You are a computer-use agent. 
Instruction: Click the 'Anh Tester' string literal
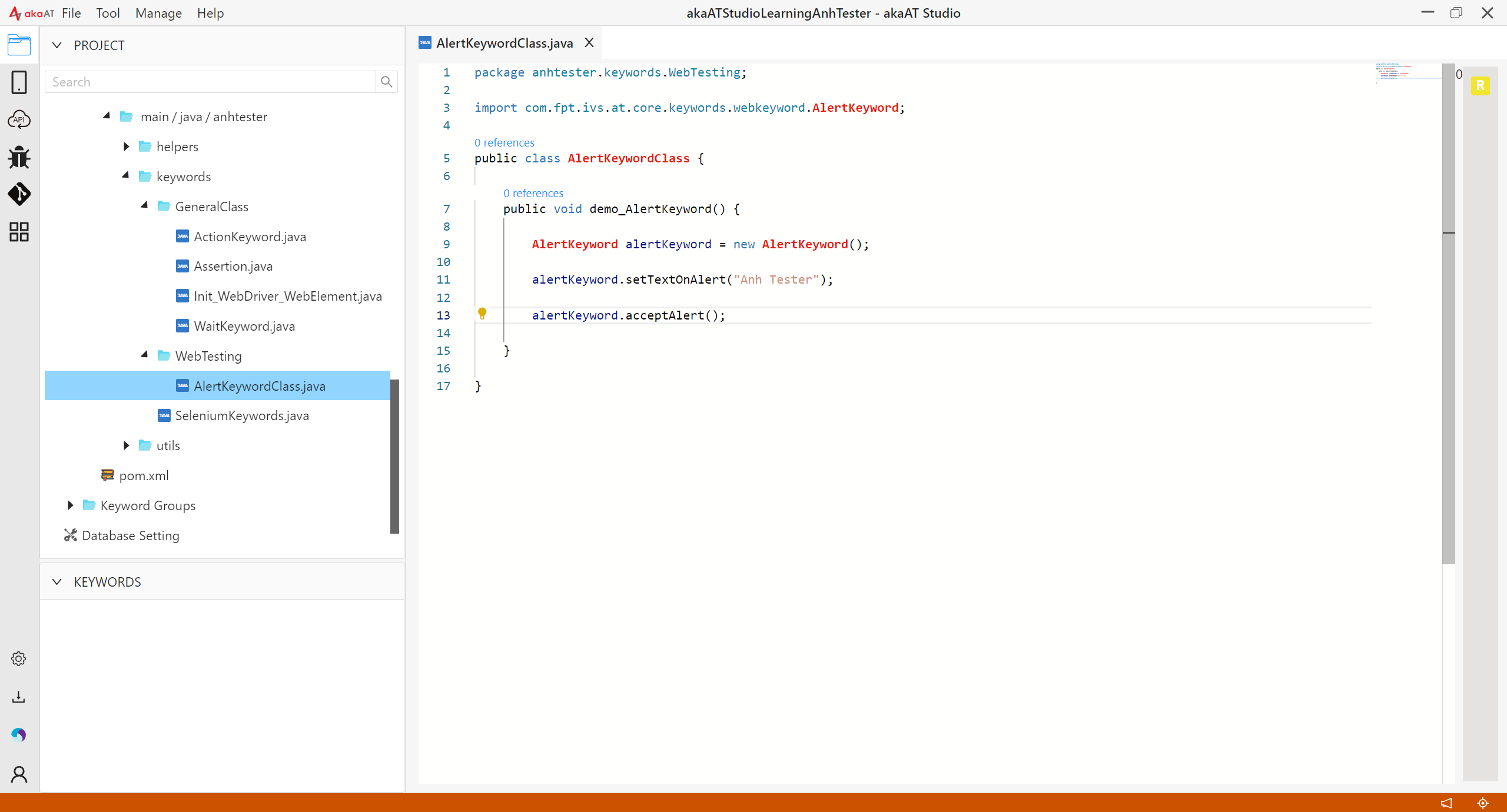coord(776,280)
